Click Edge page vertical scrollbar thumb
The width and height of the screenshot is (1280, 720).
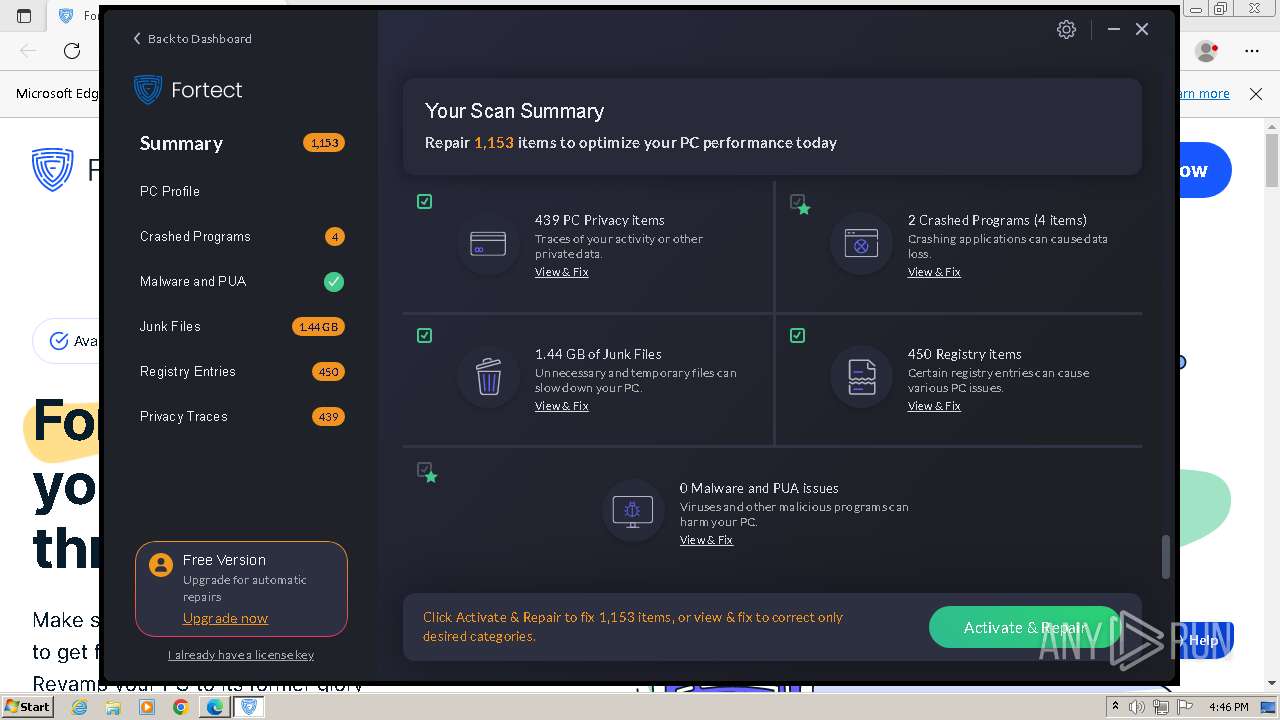1272,160
